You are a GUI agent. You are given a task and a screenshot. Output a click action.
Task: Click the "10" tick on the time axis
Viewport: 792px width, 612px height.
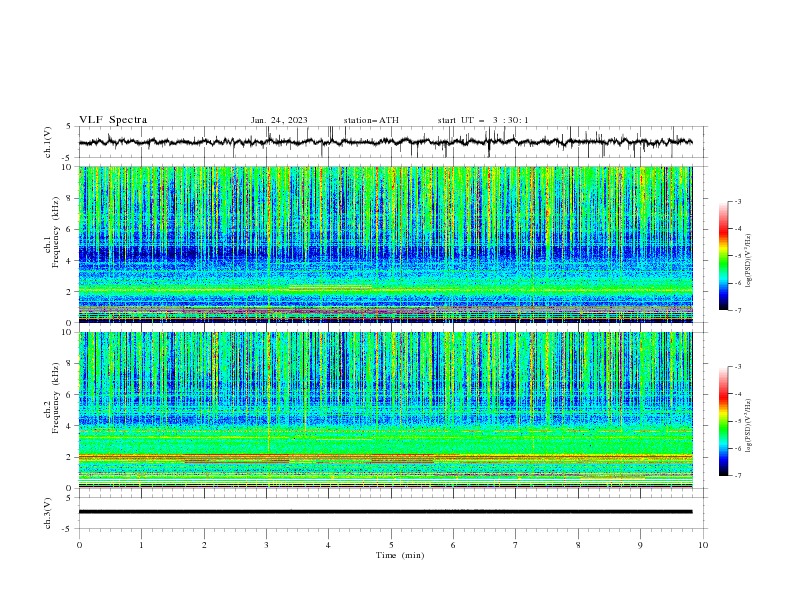click(703, 545)
